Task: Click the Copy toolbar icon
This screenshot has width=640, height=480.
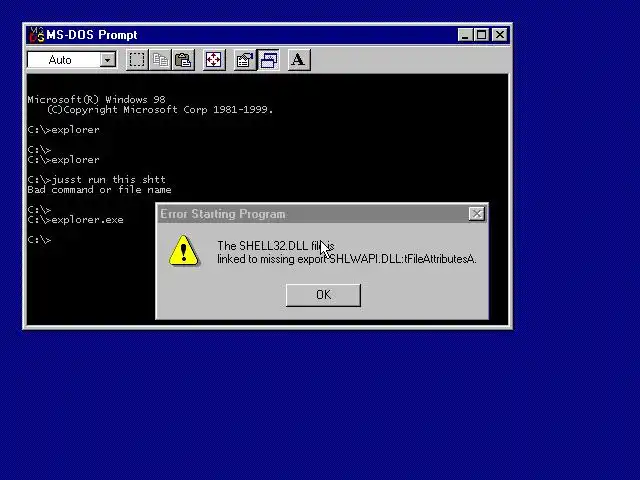Action: (x=160, y=60)
